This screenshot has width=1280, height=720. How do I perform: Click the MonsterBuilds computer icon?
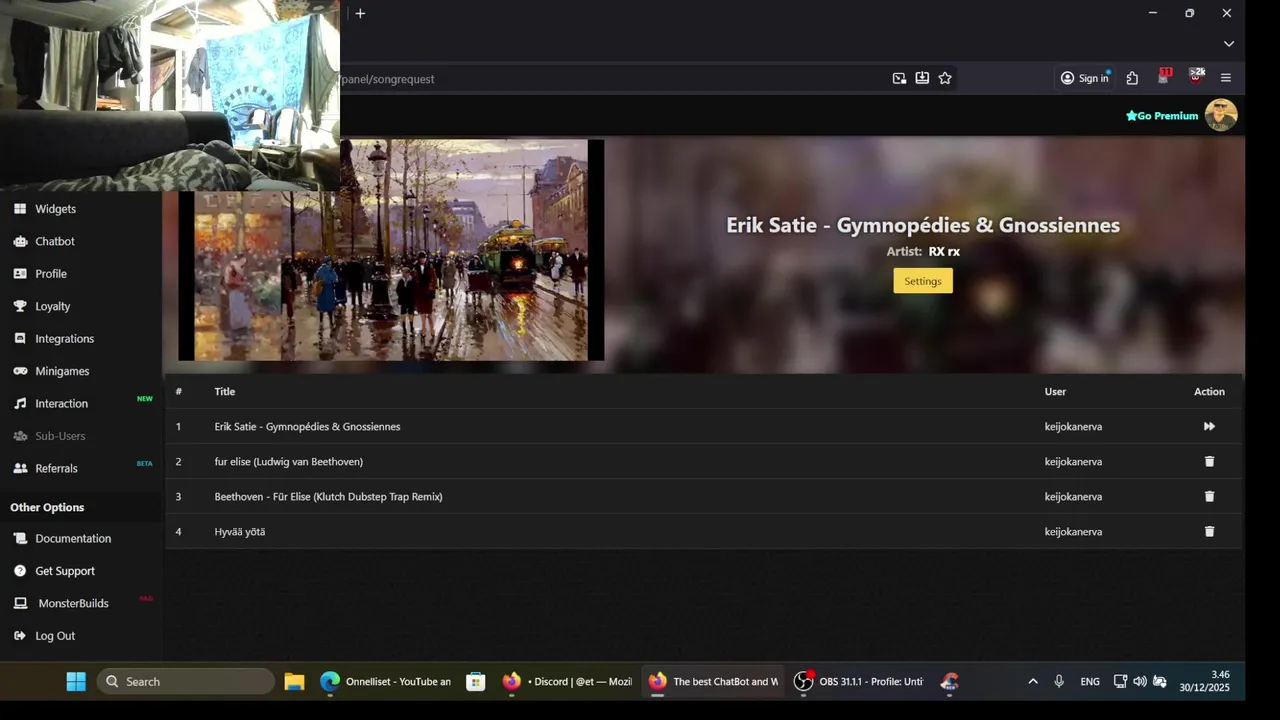coord(20,603)
